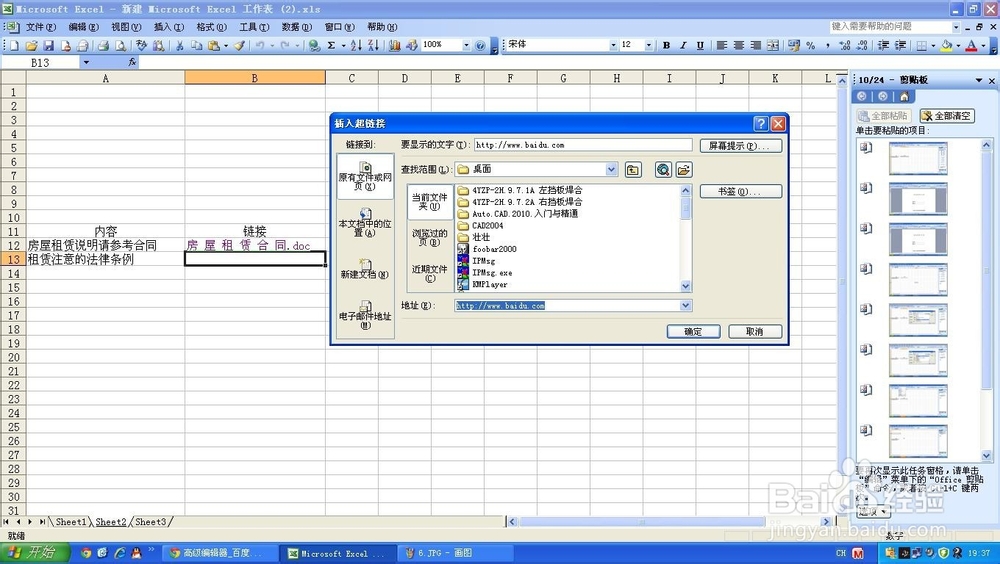Click the Merge and Center icon
This screenshot has width=1000, height=564.
point(772,45)
